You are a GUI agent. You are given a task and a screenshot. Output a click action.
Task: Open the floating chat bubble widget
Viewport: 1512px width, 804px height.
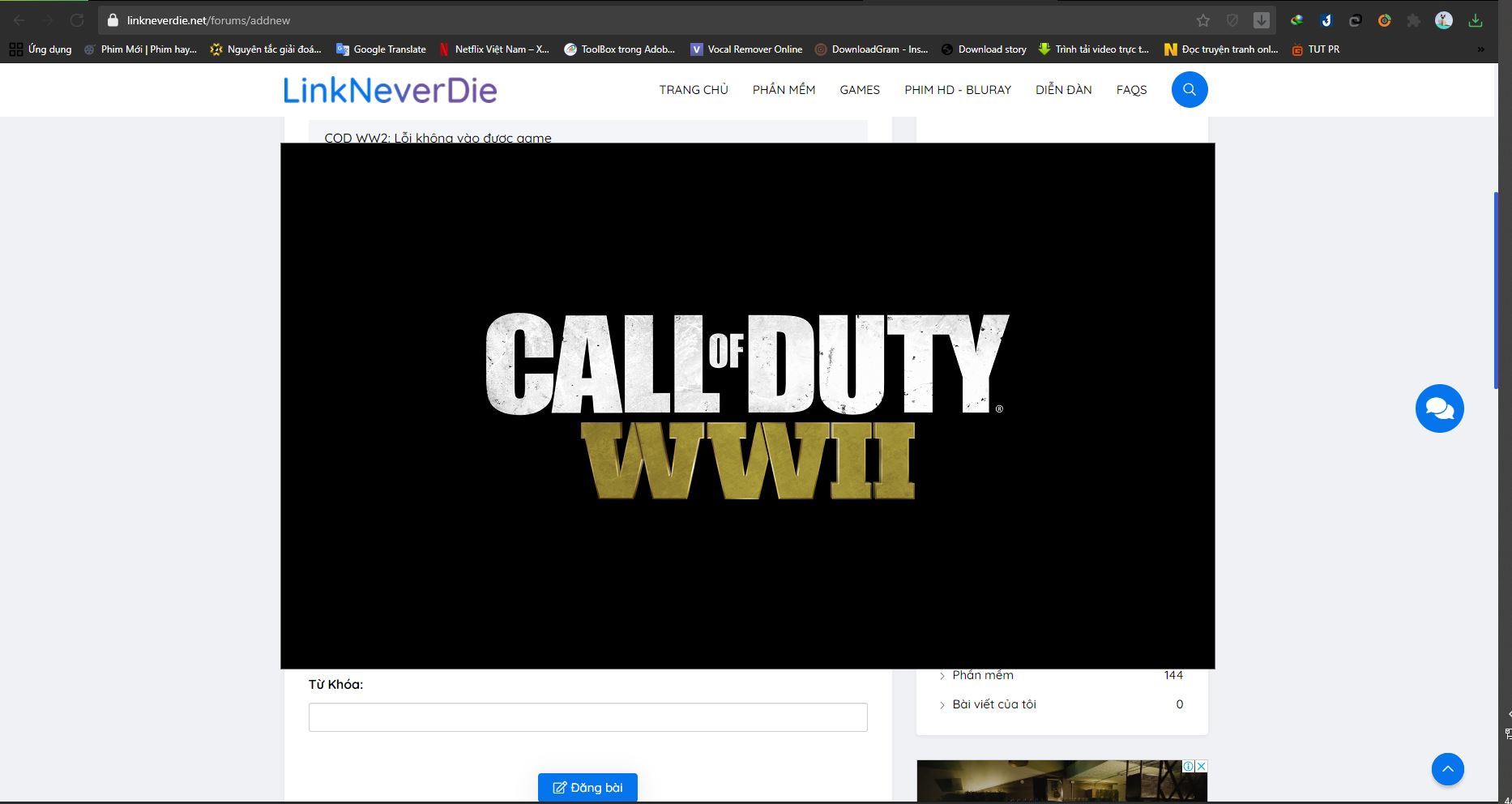pyautogui.click(x=1439, y=408)
